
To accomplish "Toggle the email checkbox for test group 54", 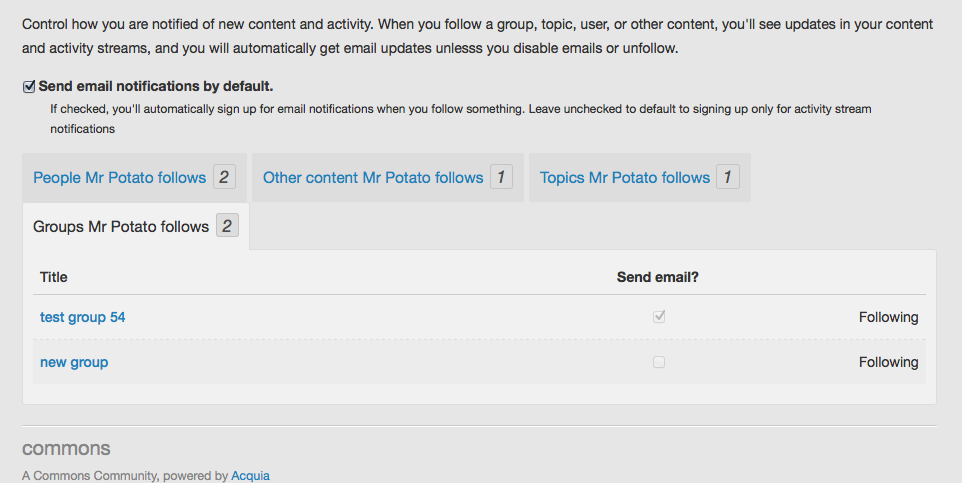I will (x=659, y=317).
